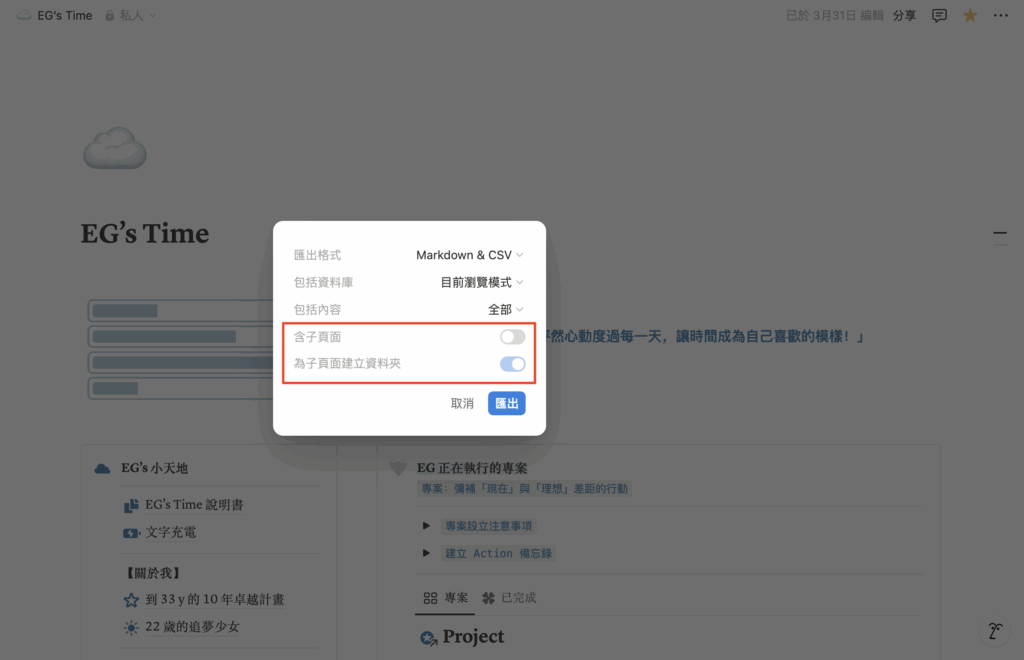Click the star icon beside 10 年卓越計畫
This screenshot has width=1024, height=660.
click(x=131, y=600)
